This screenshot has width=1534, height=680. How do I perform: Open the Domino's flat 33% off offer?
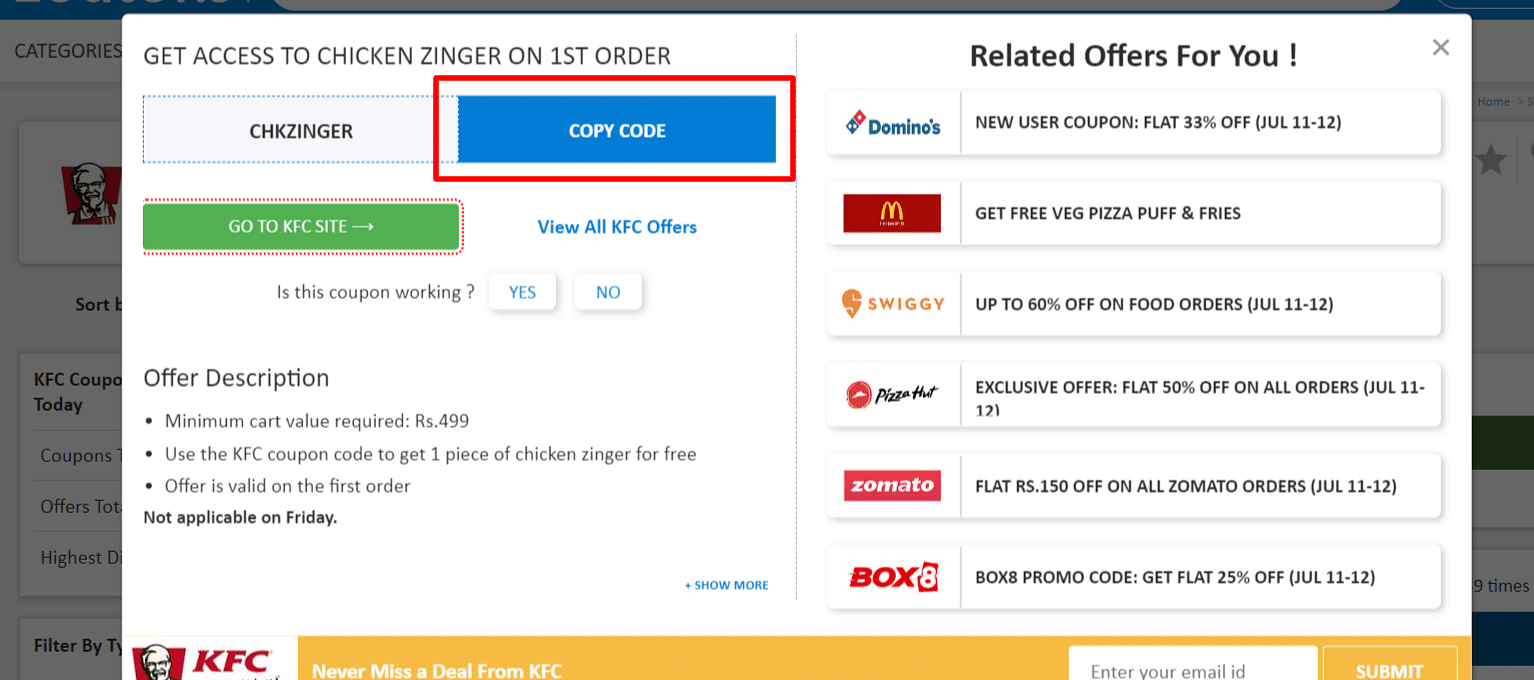[x=1134, y=123]
